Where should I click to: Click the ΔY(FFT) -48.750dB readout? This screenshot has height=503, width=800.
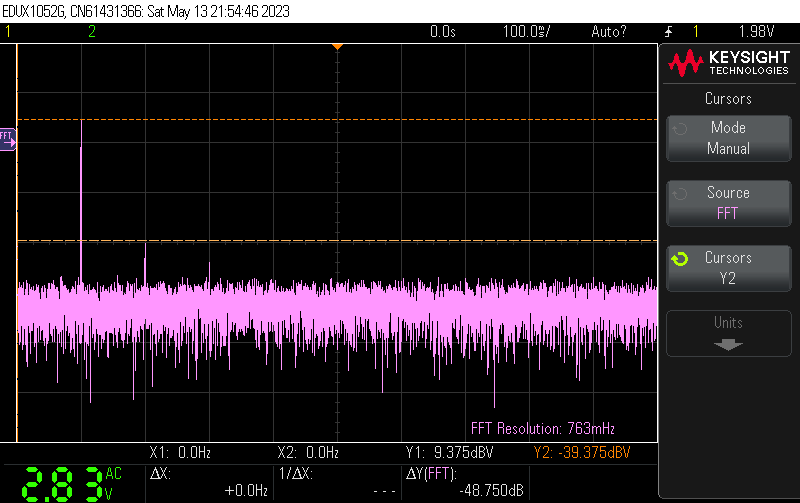point(465,482)
